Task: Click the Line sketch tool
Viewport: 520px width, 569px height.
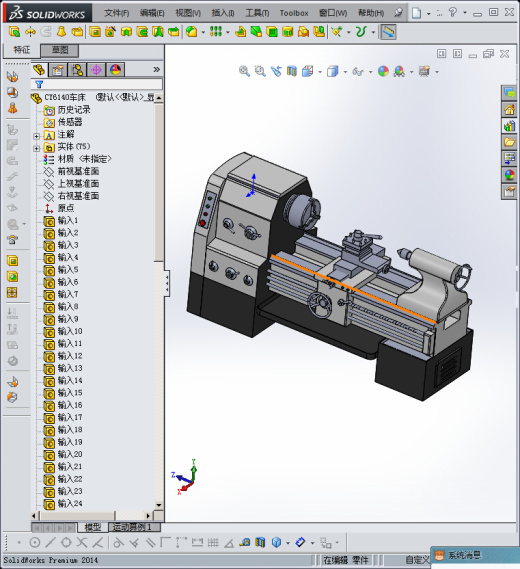Action: tap(50, 543)
